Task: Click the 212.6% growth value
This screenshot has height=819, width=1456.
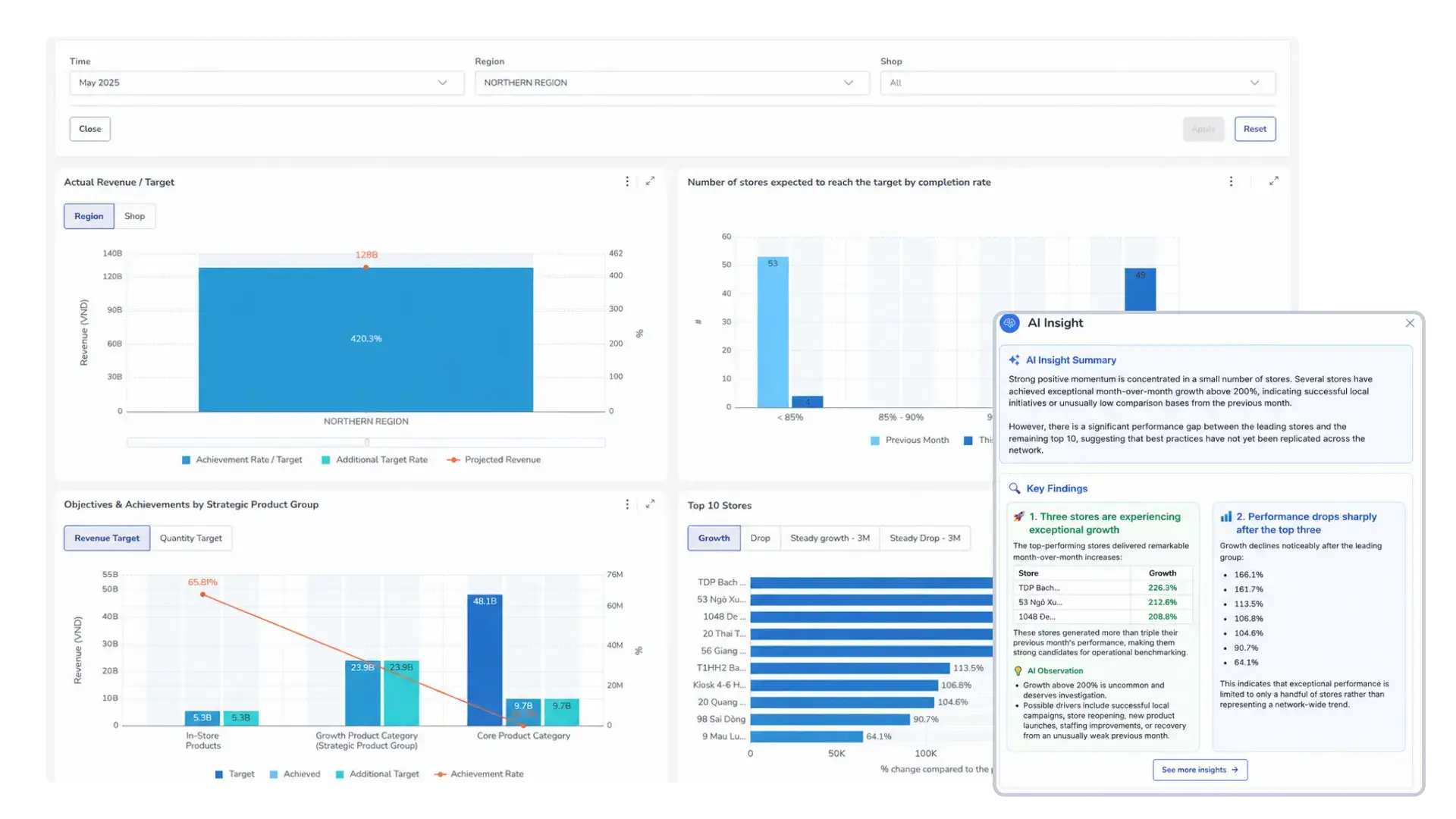Action: [x=1162, y=602]
